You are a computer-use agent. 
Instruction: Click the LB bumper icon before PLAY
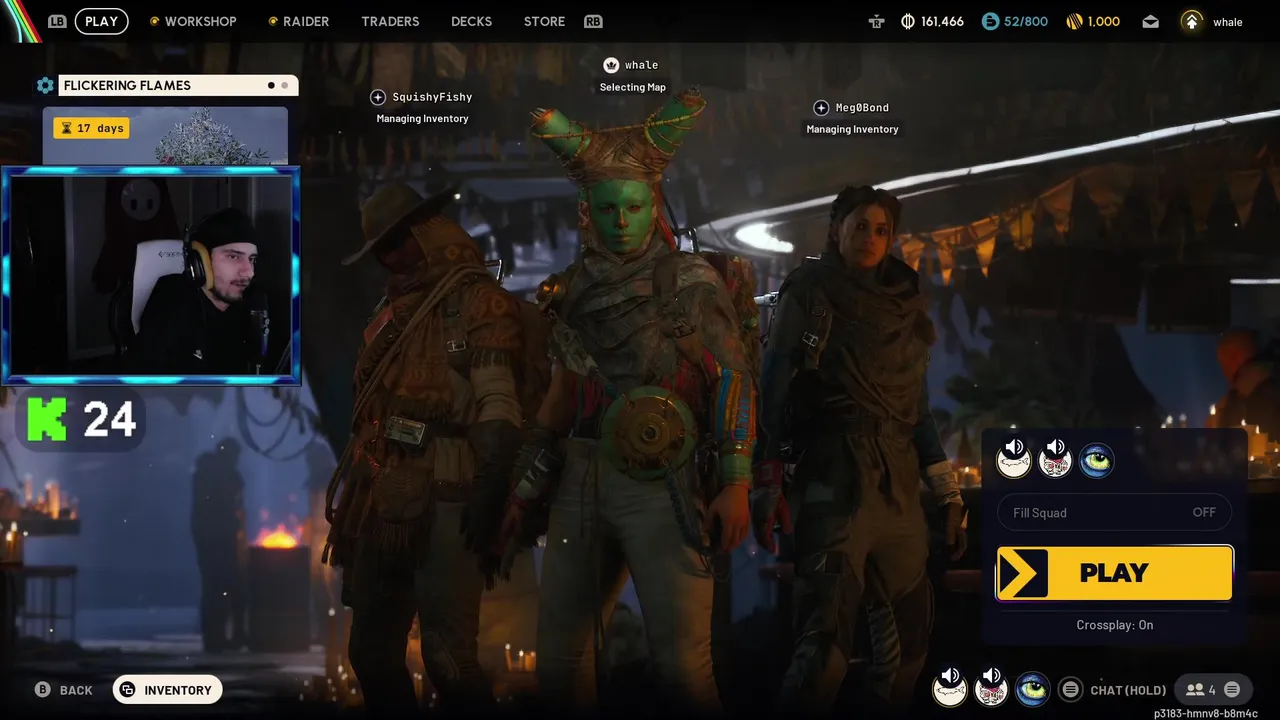(x=56, y=21)
